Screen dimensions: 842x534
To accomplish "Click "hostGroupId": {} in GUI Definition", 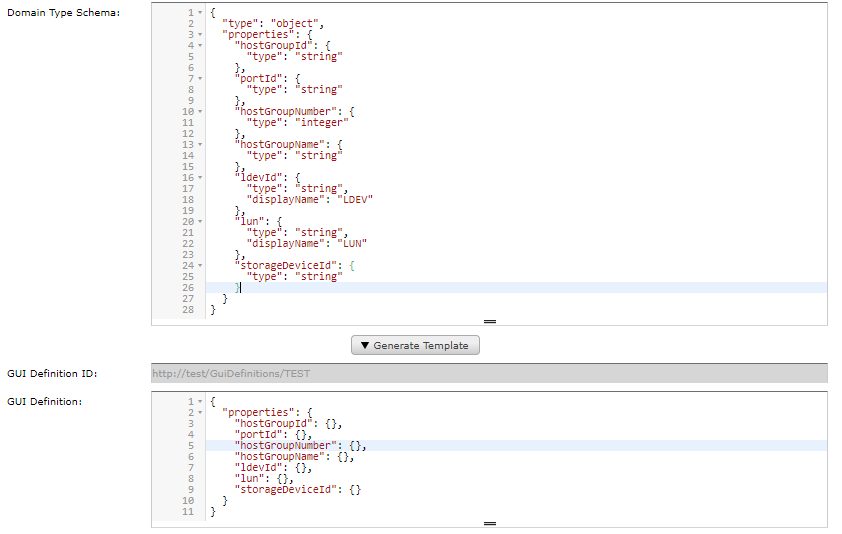I will click(x=288, y=423).
